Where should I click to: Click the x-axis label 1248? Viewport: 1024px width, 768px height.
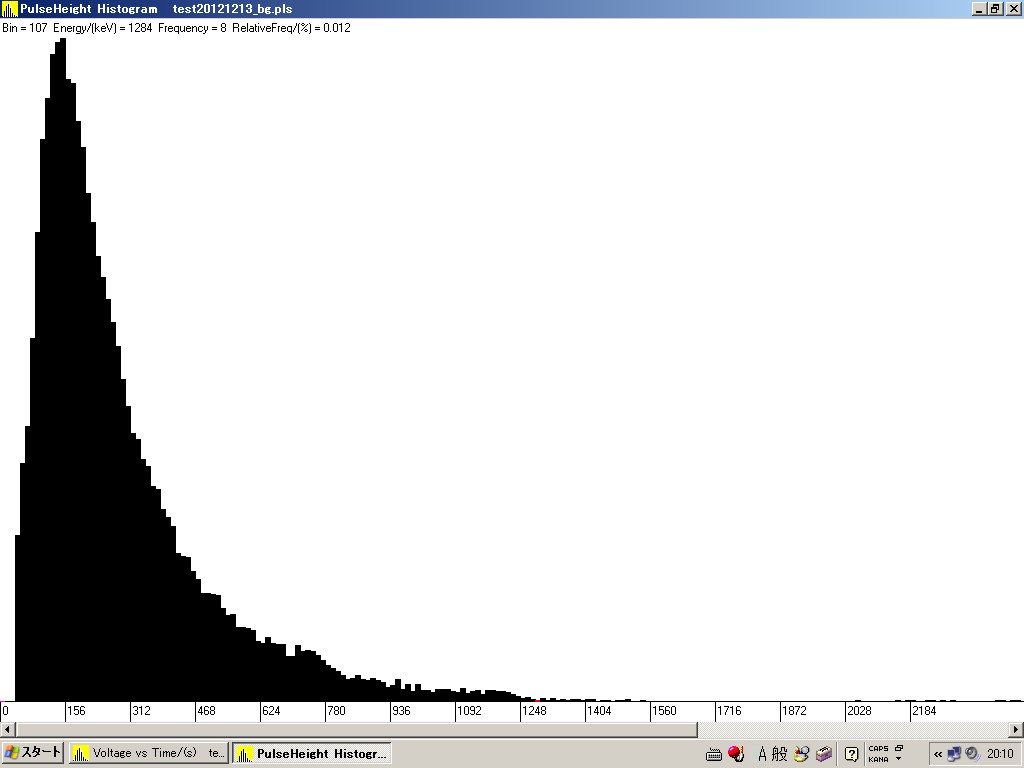[x=534, y=711]
